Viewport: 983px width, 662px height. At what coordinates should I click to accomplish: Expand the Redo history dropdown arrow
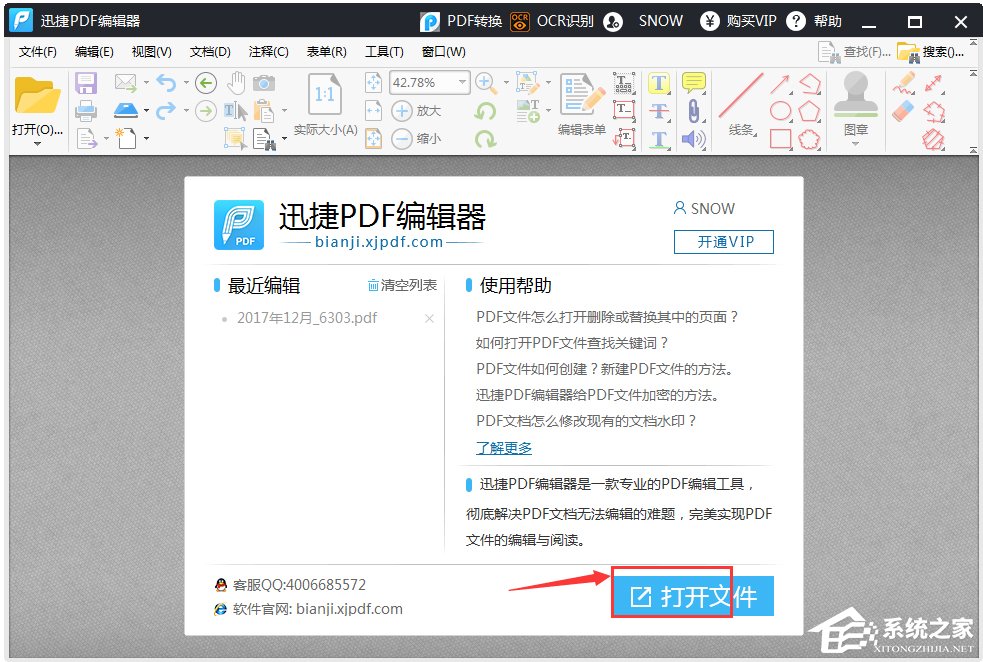pos(186,111)
